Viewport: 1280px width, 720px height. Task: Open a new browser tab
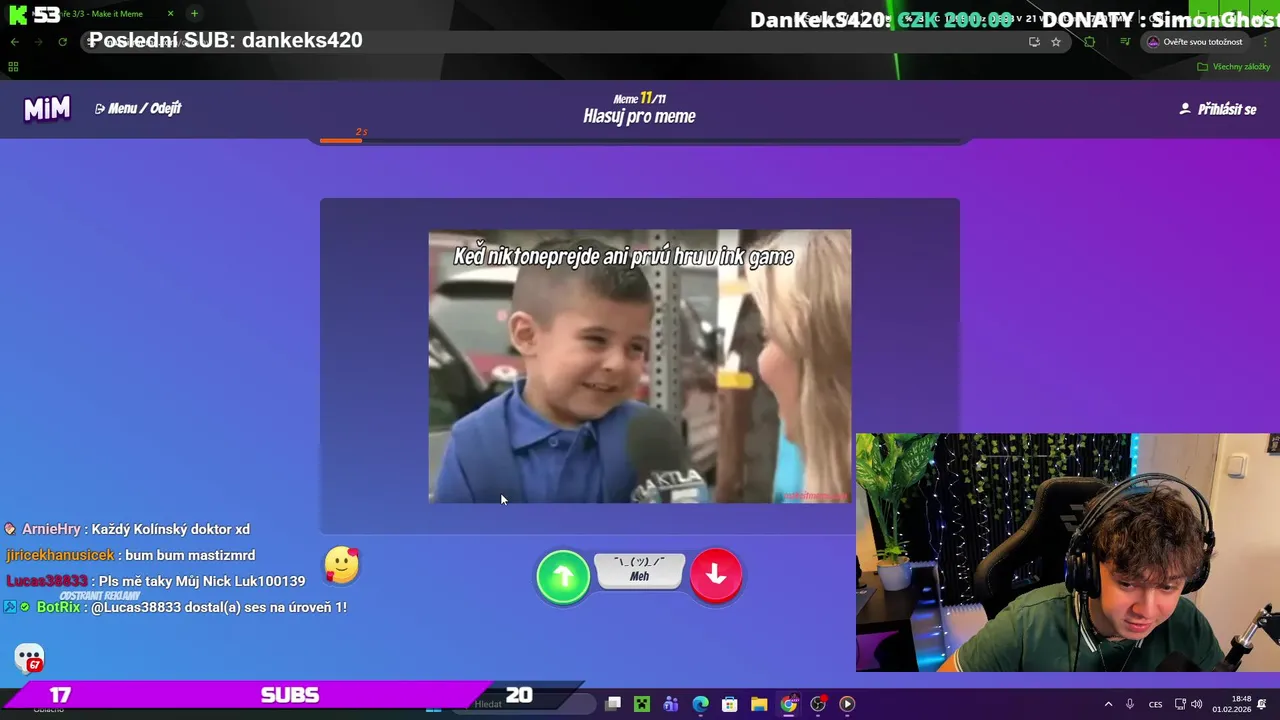point(194,14)
